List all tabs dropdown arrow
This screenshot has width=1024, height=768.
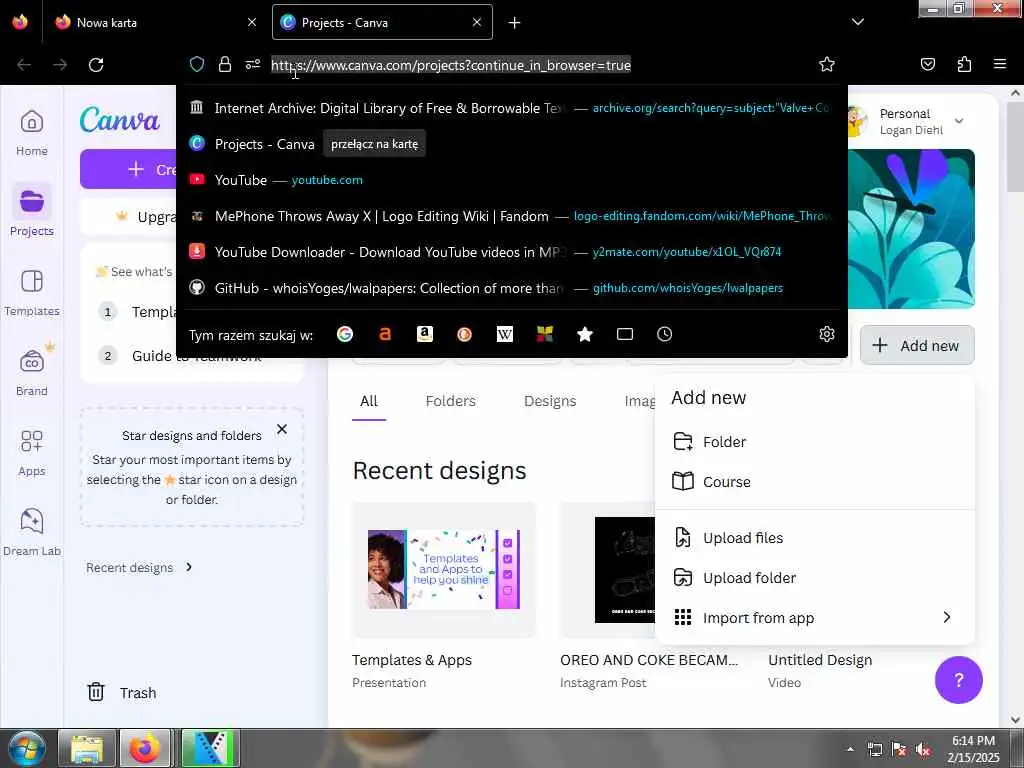tap(857, 22)
